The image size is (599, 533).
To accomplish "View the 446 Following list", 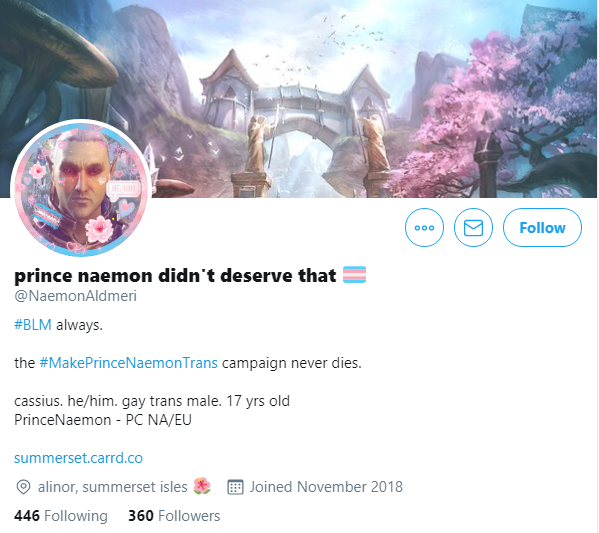I will (x=61, y=516).
